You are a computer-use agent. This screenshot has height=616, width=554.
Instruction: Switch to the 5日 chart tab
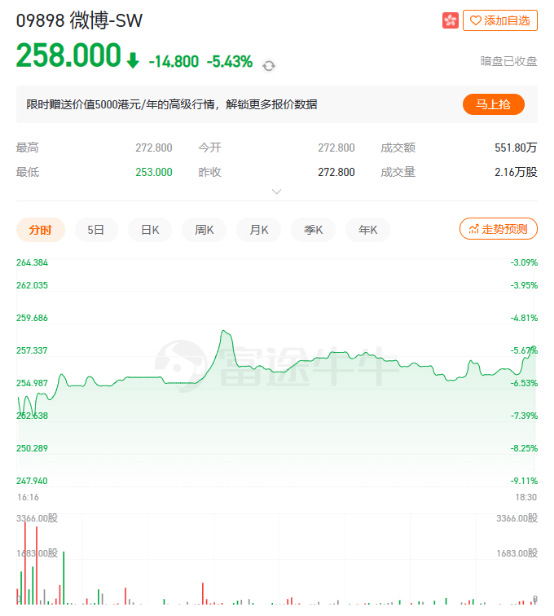96,230
